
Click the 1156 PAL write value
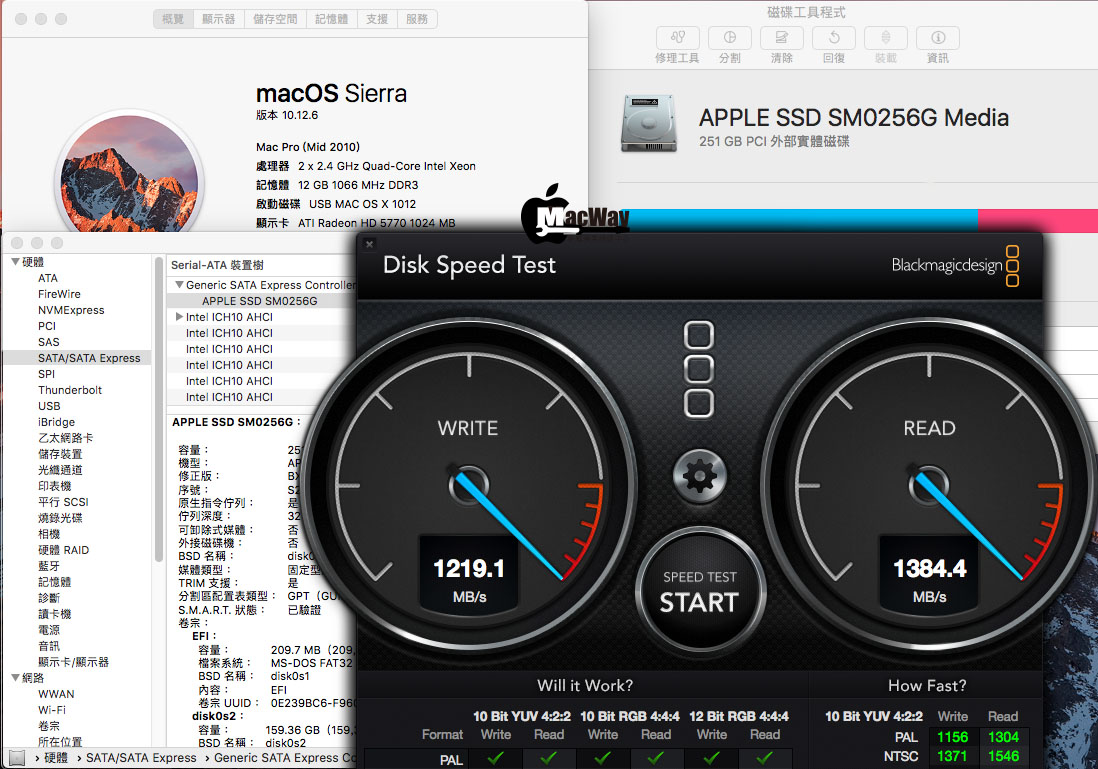point(952,737)
